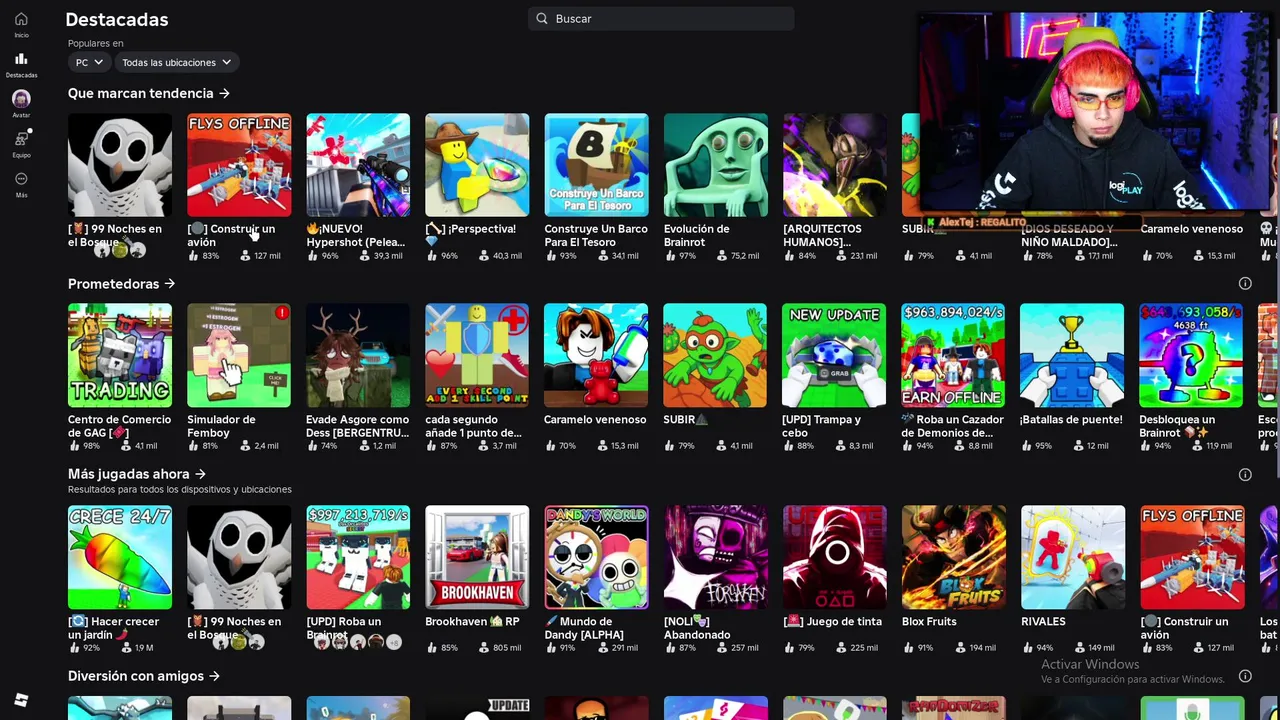Open the Mundo de Dandy ALPHA thumbnail
Image resolution: width=1280 pixels, height=720 pixels.
pos(596,558)
